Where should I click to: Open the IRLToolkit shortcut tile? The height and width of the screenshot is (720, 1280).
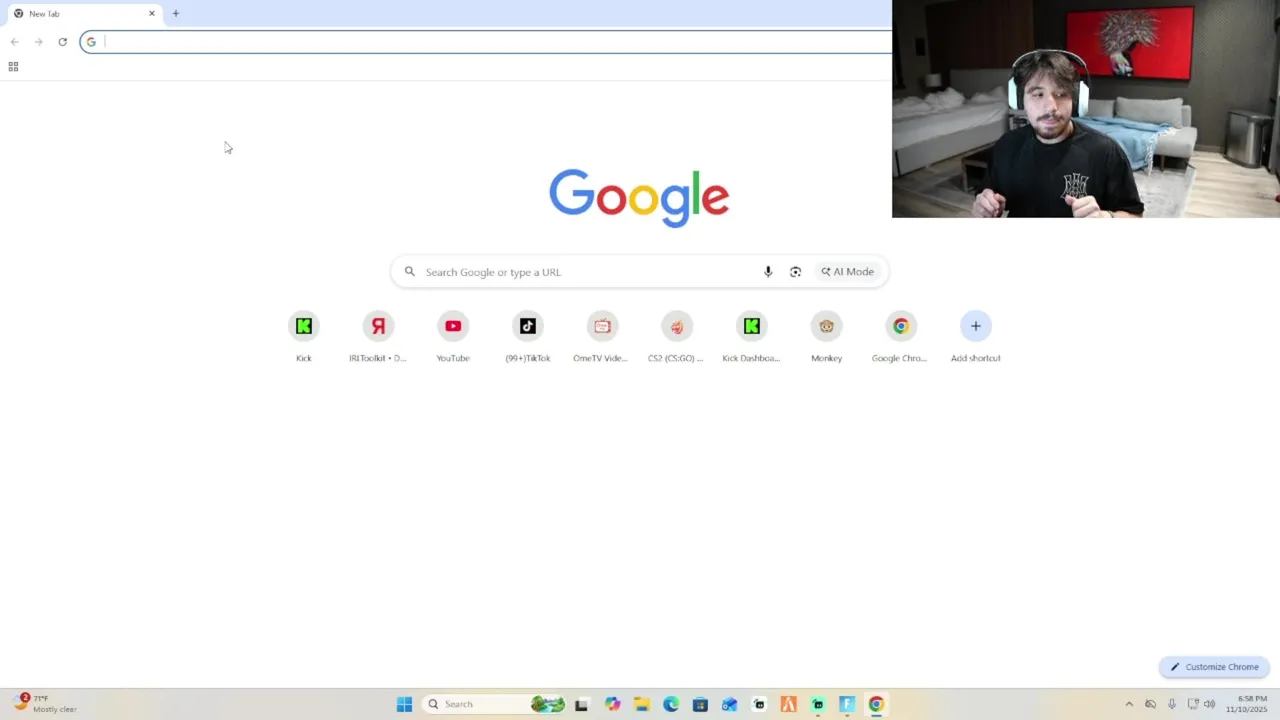(378, 338)
